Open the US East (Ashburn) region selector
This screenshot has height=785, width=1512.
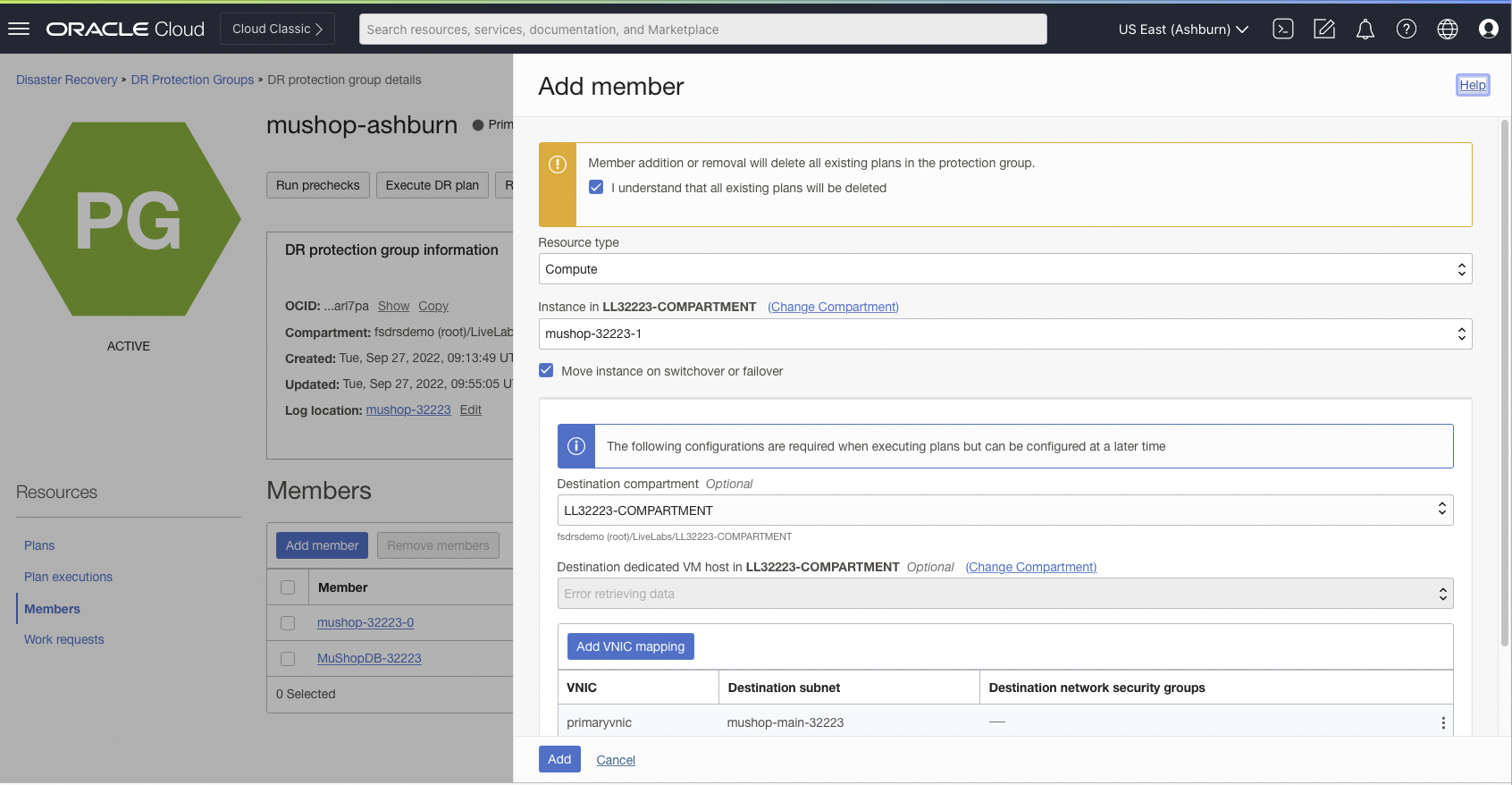tap(1182, 29)
